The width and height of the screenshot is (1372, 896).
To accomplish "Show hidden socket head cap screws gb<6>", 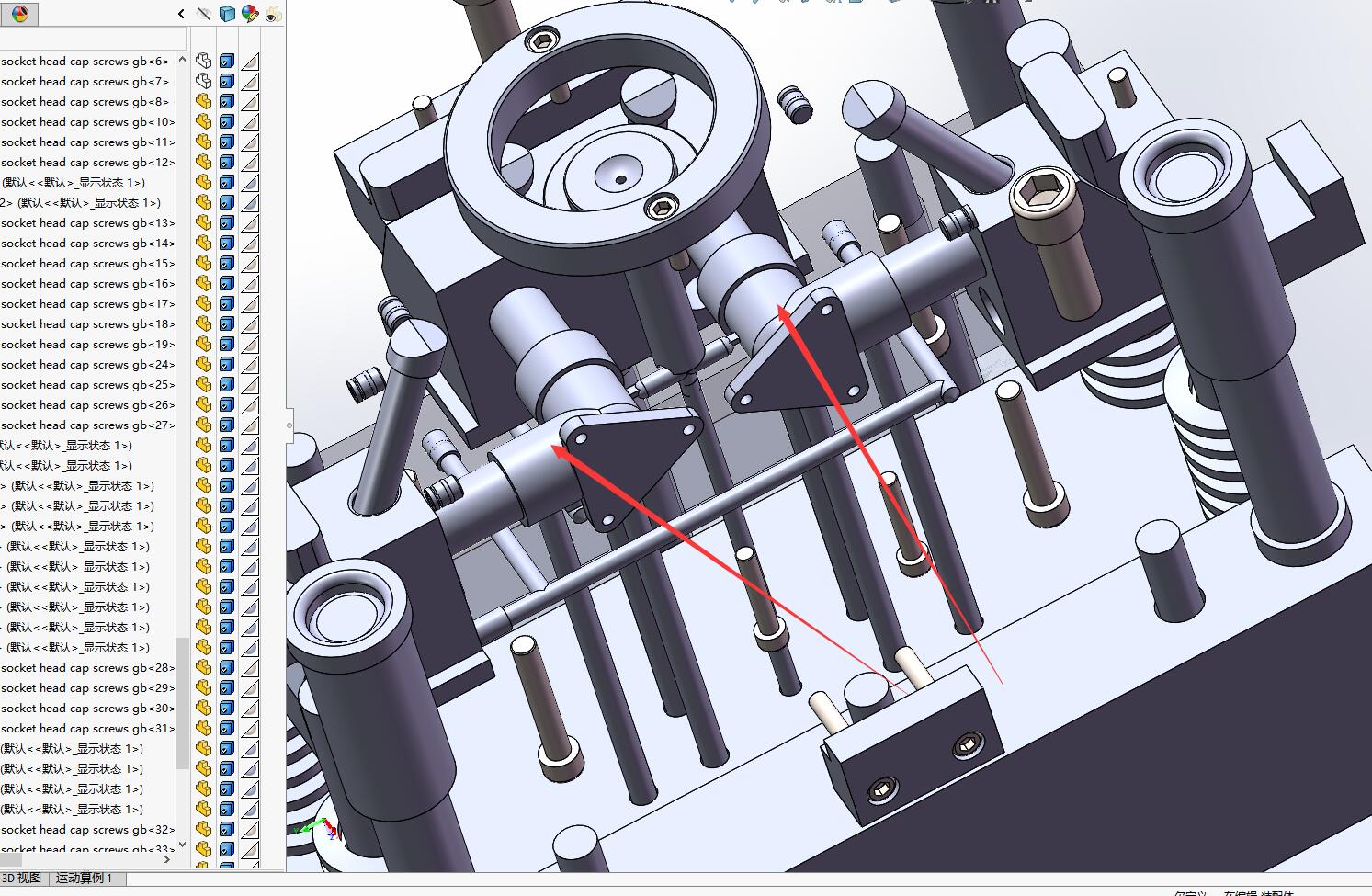I will coord(204,62).
